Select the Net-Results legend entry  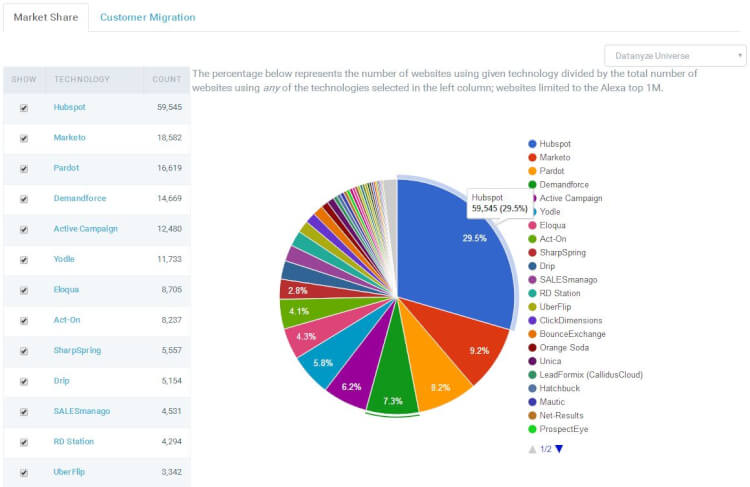(x=556, y=415)
